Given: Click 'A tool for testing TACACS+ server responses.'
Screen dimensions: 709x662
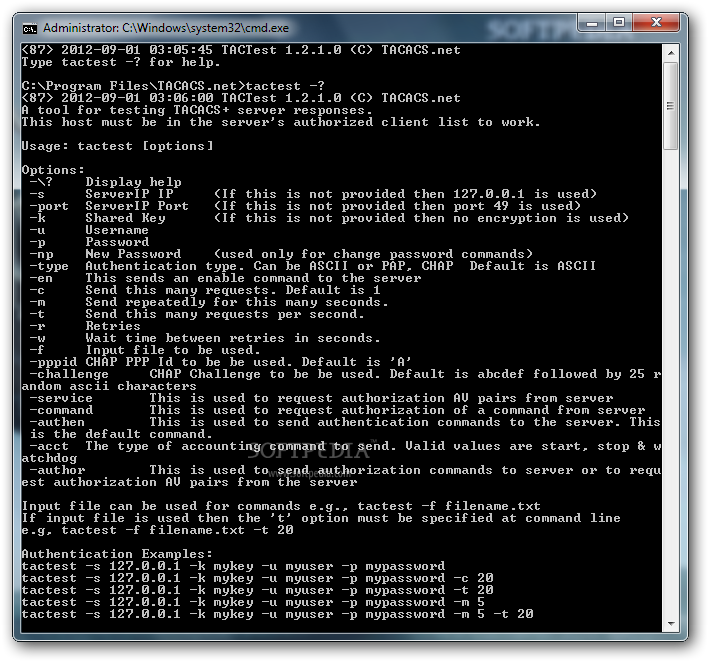Looking at the screenshot, I should (197, 110).
